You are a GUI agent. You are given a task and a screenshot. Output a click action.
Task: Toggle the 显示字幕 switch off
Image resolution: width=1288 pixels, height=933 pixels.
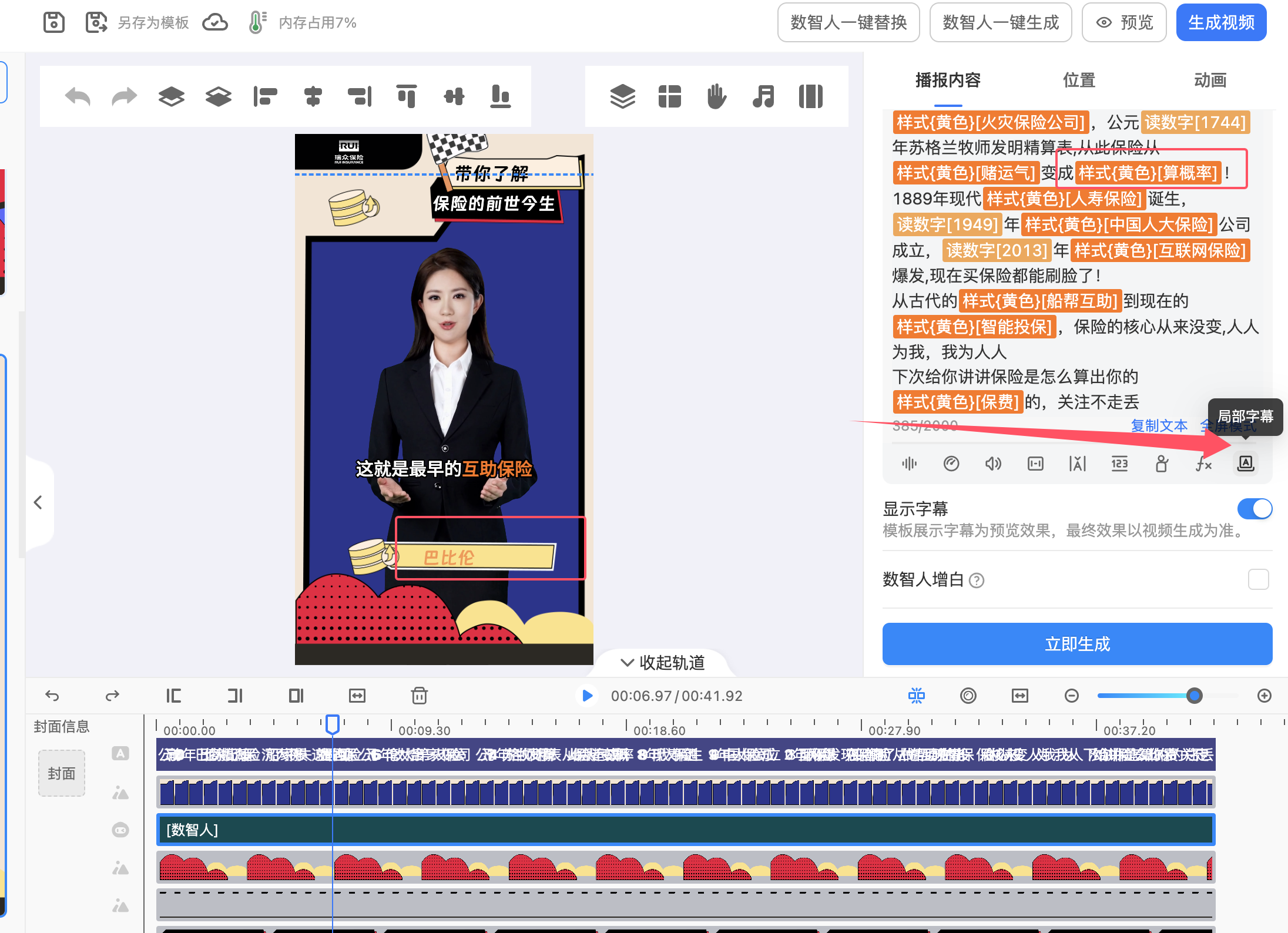1255,509
